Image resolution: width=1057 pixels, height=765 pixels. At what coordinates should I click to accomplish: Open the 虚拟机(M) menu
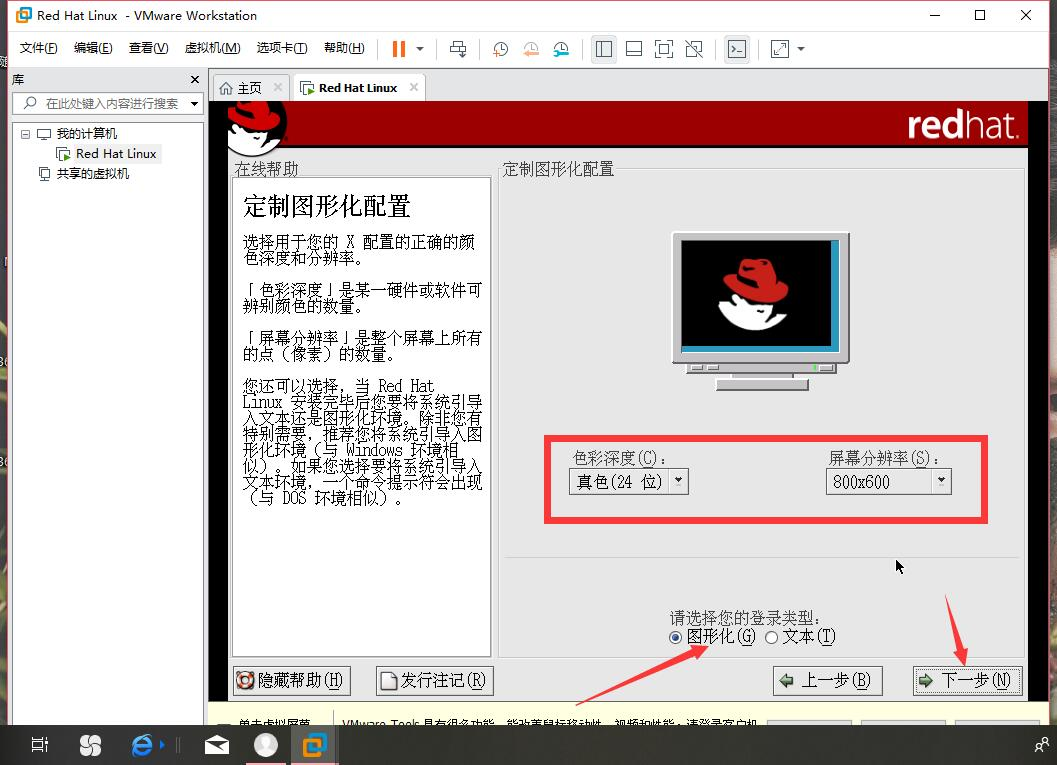pos(212,48)
